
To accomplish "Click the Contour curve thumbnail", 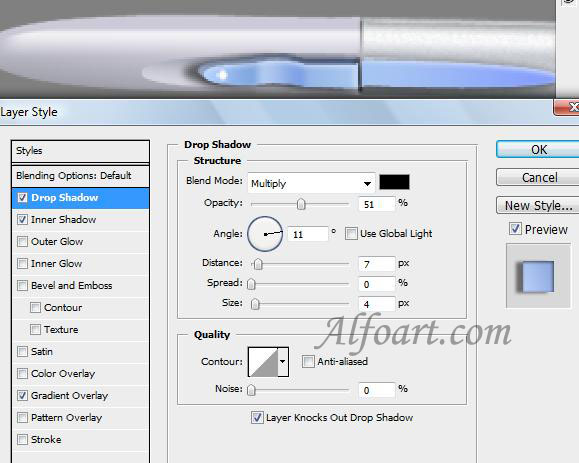I will click(263, 362).
